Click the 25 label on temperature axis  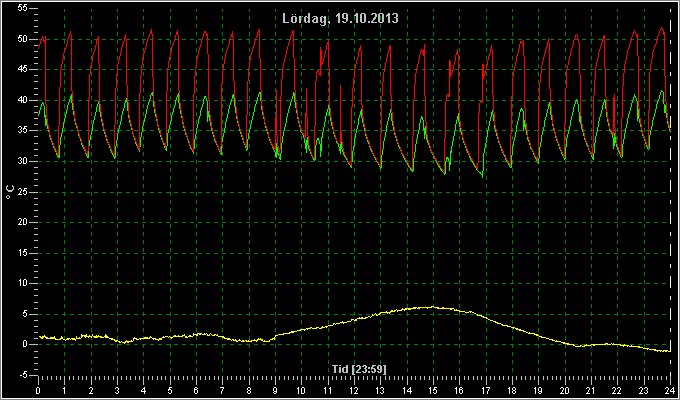tap(23, 191)
